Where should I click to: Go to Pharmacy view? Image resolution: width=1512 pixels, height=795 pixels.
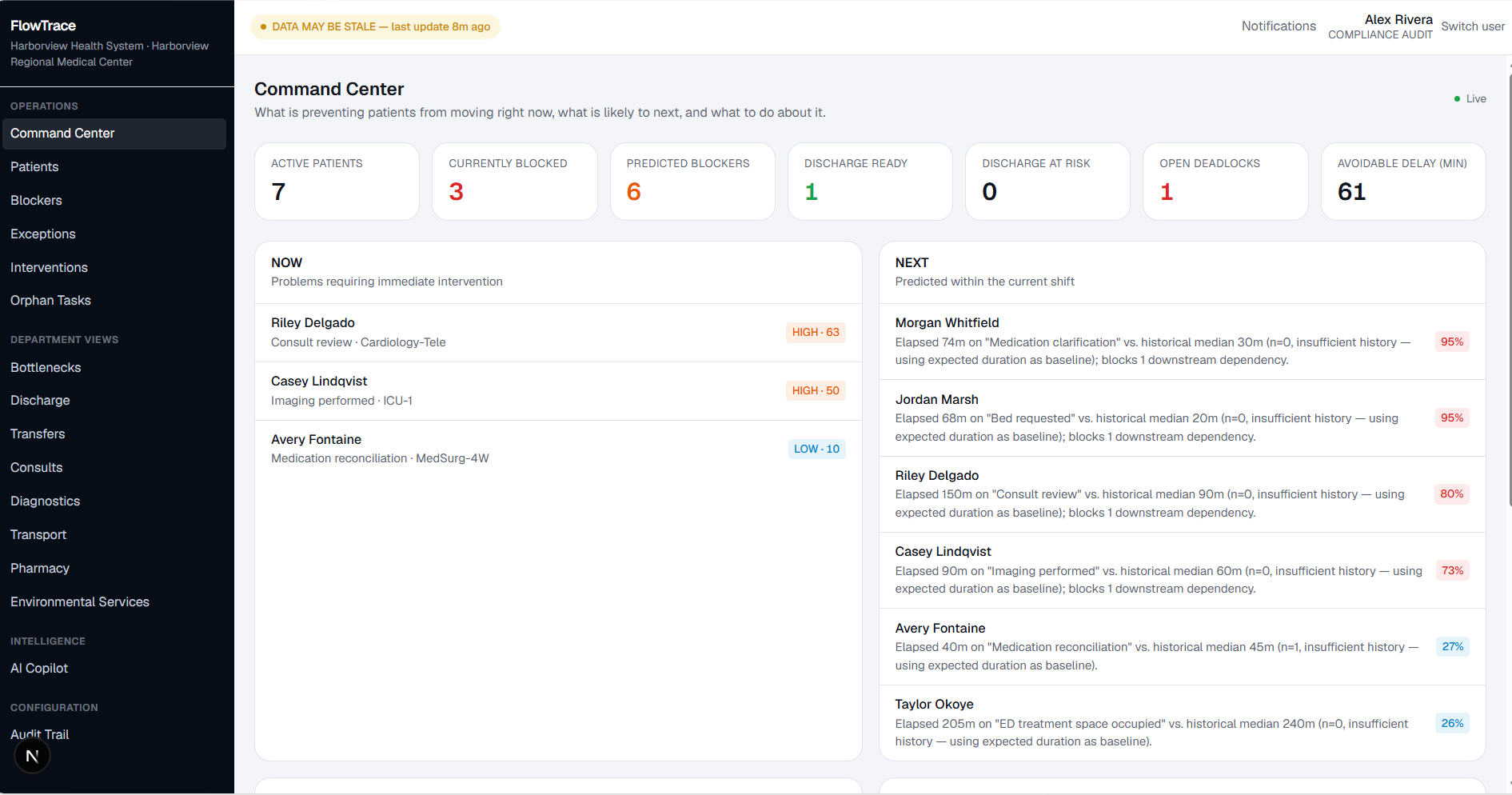114,569
